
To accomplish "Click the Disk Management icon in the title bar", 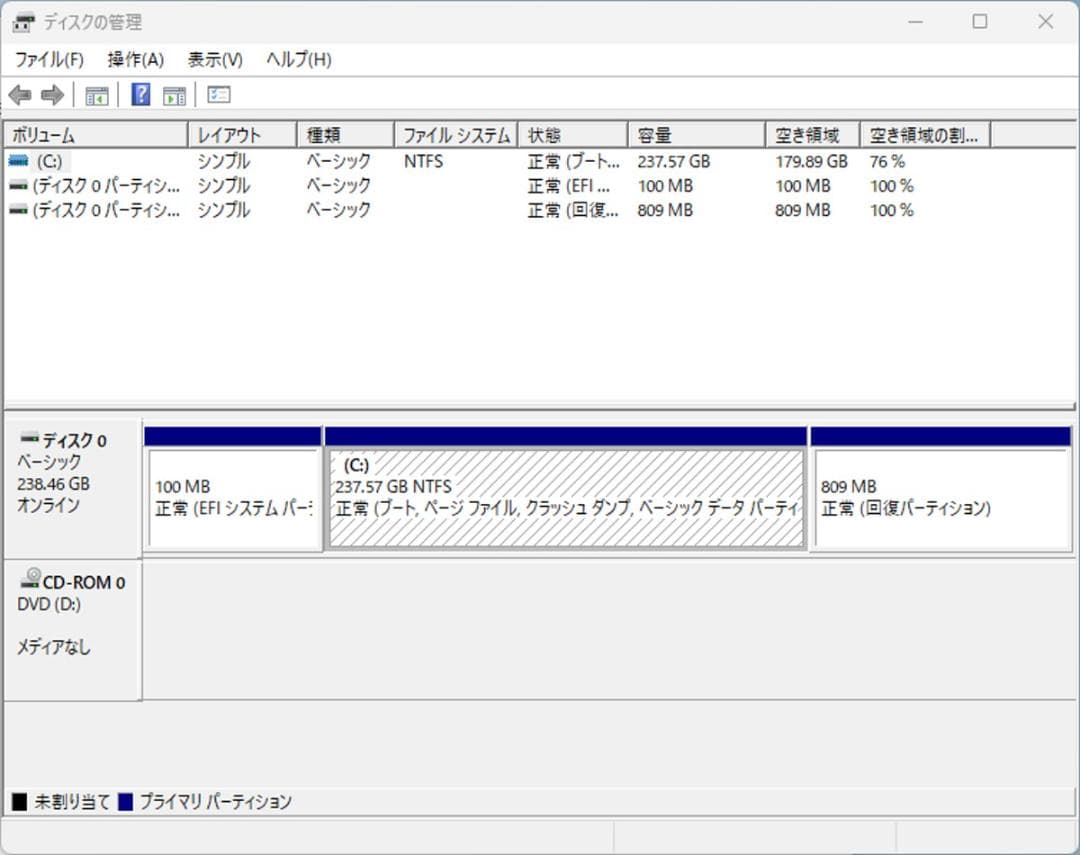I will pyautogui.click(x=22, y=21).
